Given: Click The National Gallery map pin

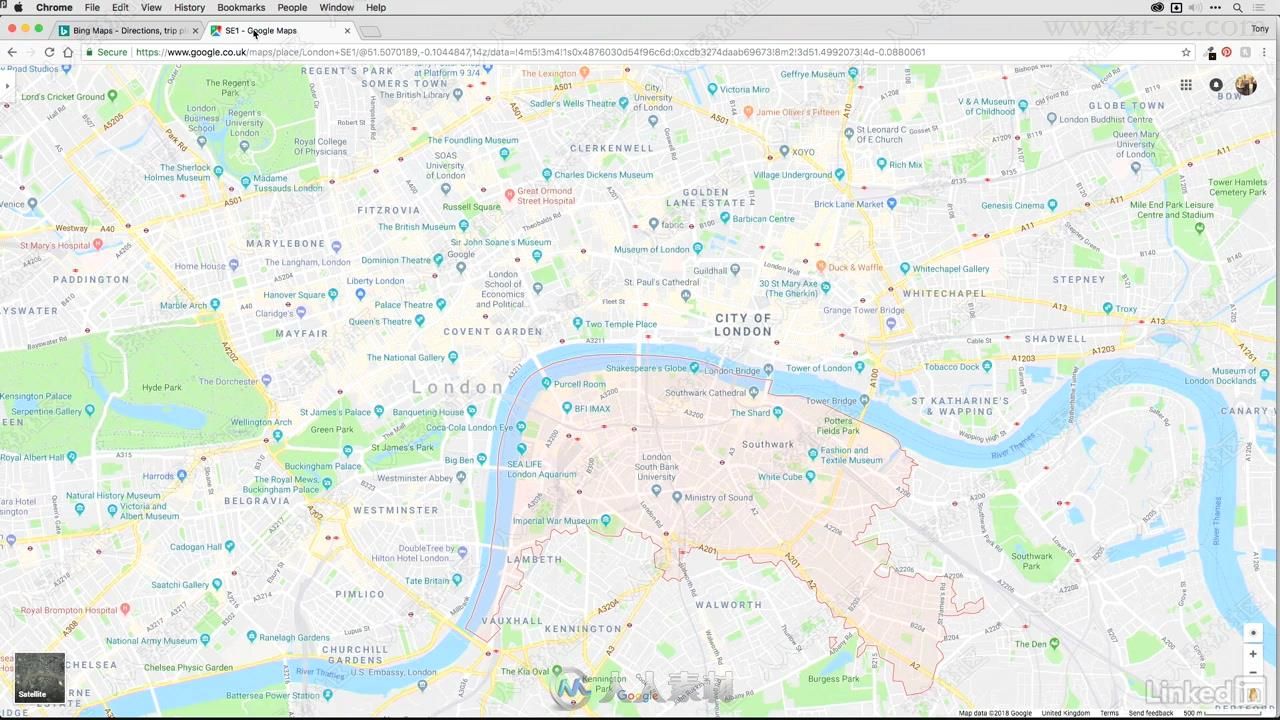Looking at the screenshot, I should pos(454,357).
